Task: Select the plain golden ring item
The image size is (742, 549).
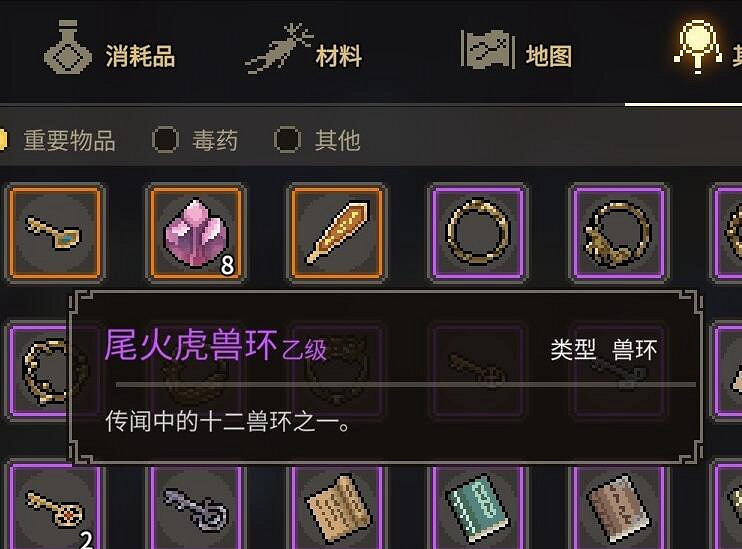Action: 478,232
